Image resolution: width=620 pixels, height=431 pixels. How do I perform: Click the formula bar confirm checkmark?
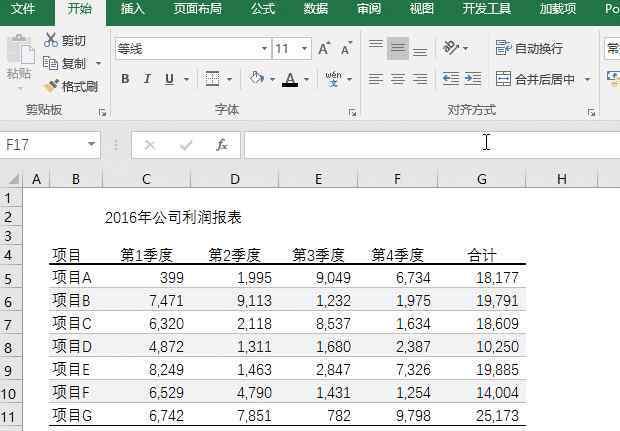point(185,145)
